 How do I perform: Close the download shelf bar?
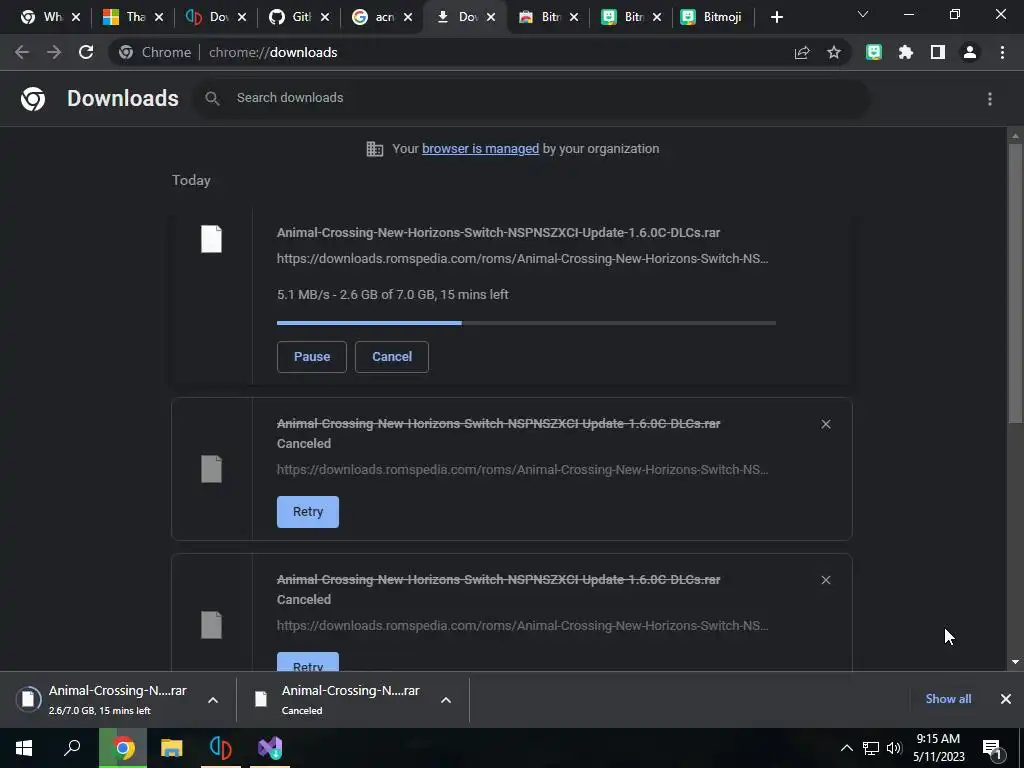coord(1006,699)
